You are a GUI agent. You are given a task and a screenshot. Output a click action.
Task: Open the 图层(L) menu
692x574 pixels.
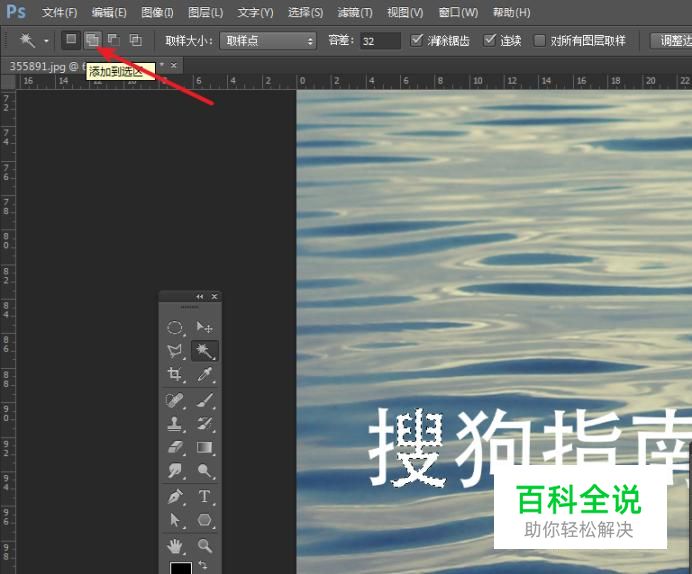(205, 12)
